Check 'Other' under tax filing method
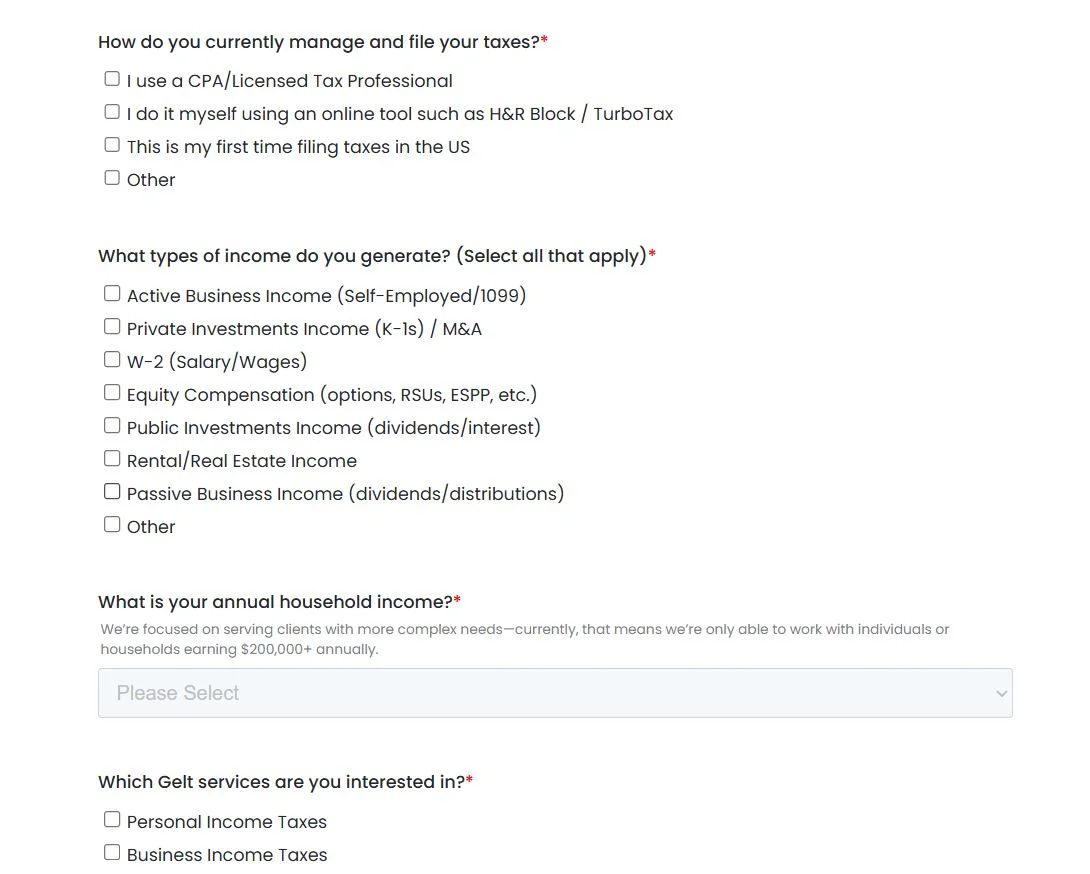This screenshot has height=874, width=1090. (112, 178)
